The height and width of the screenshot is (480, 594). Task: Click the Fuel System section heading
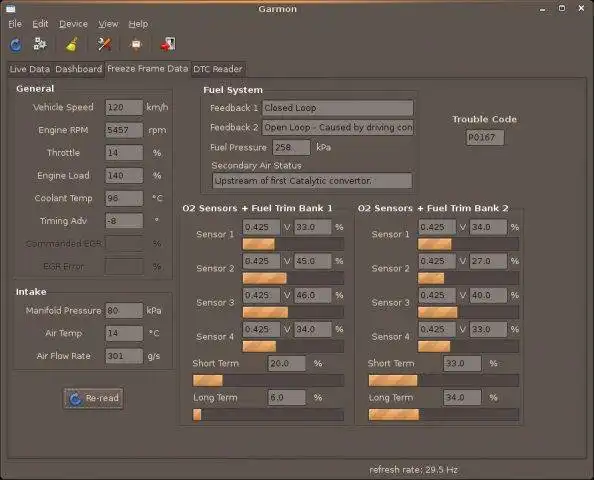click(x=233, y=90)
